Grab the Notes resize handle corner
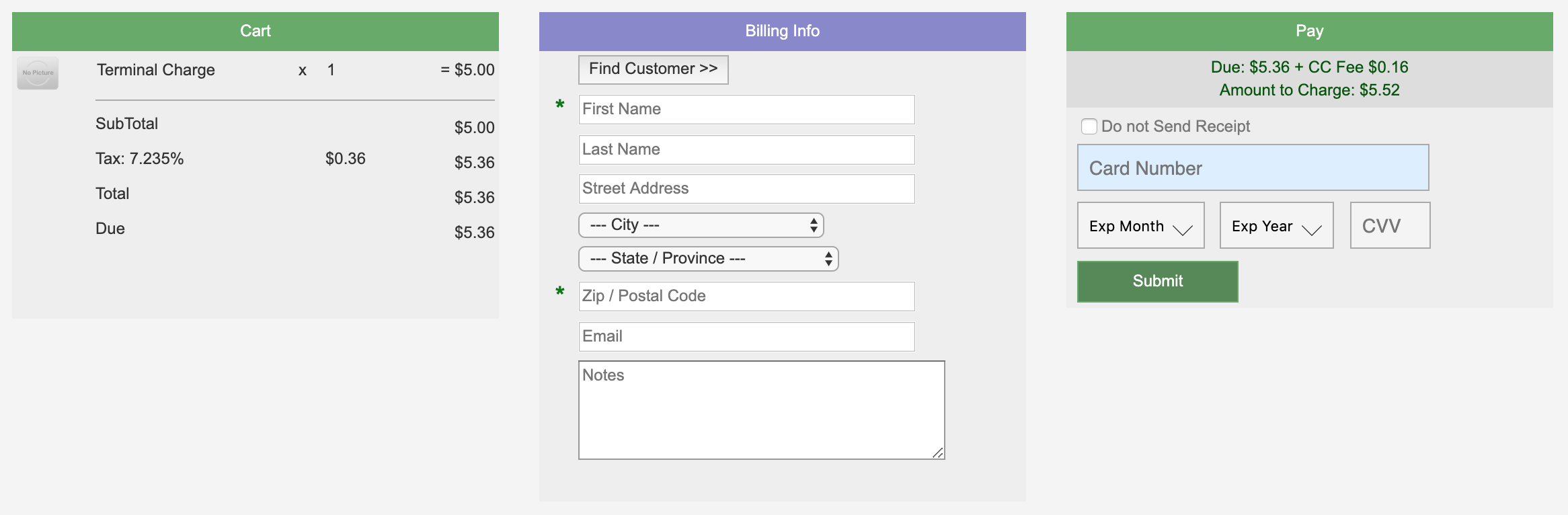 (x=938, y=453)
